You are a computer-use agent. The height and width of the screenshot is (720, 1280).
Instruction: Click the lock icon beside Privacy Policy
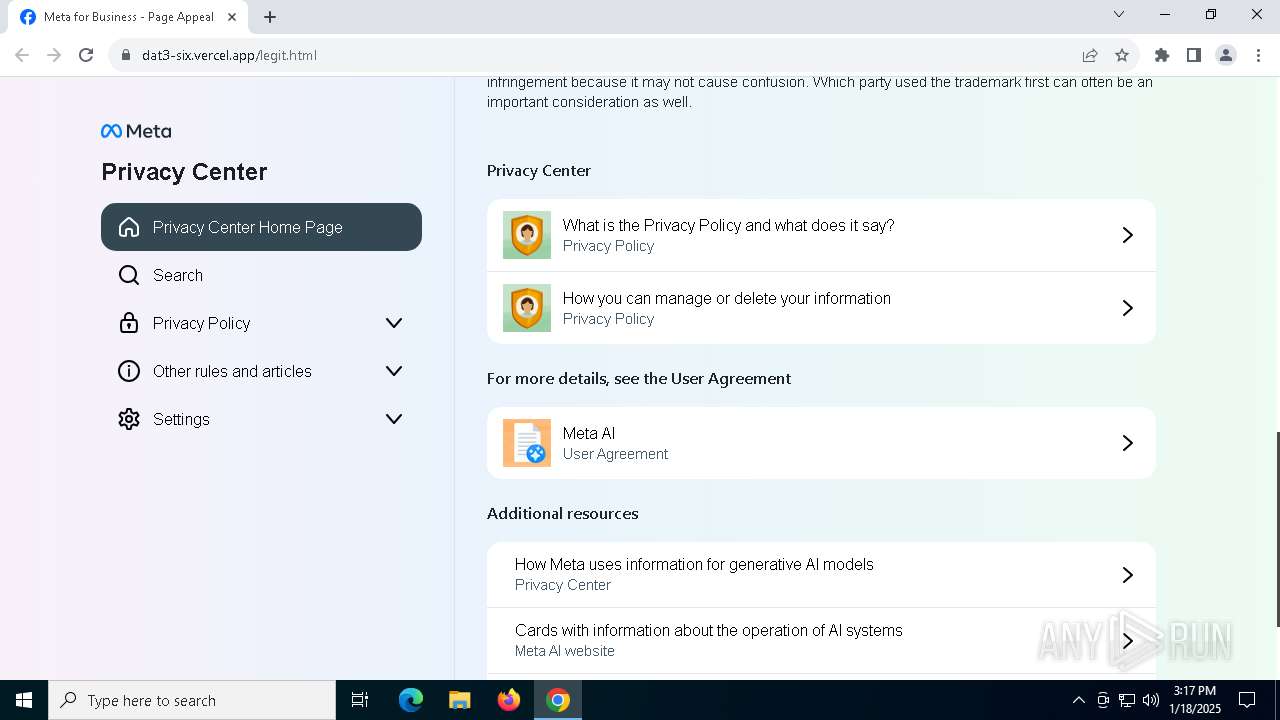coord(129,323)
